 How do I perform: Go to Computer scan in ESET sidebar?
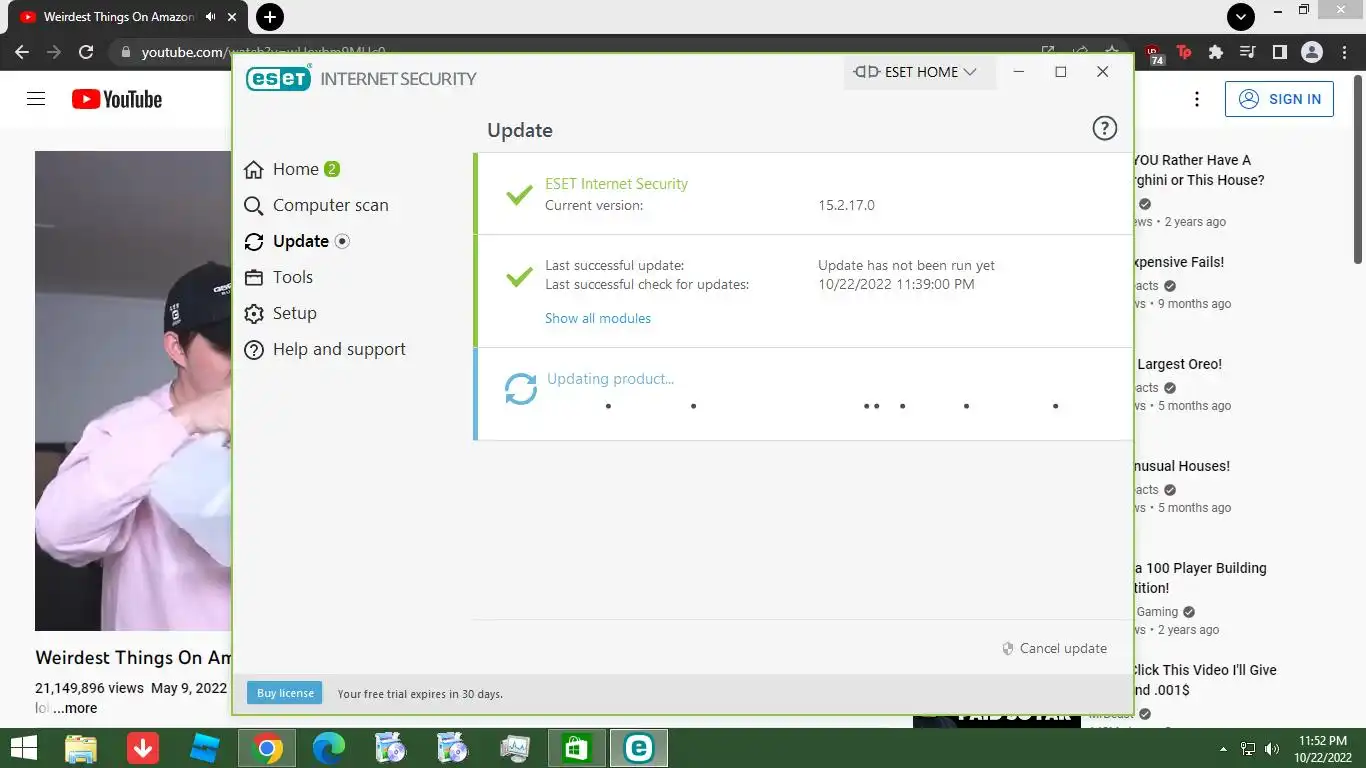point(316,205)
